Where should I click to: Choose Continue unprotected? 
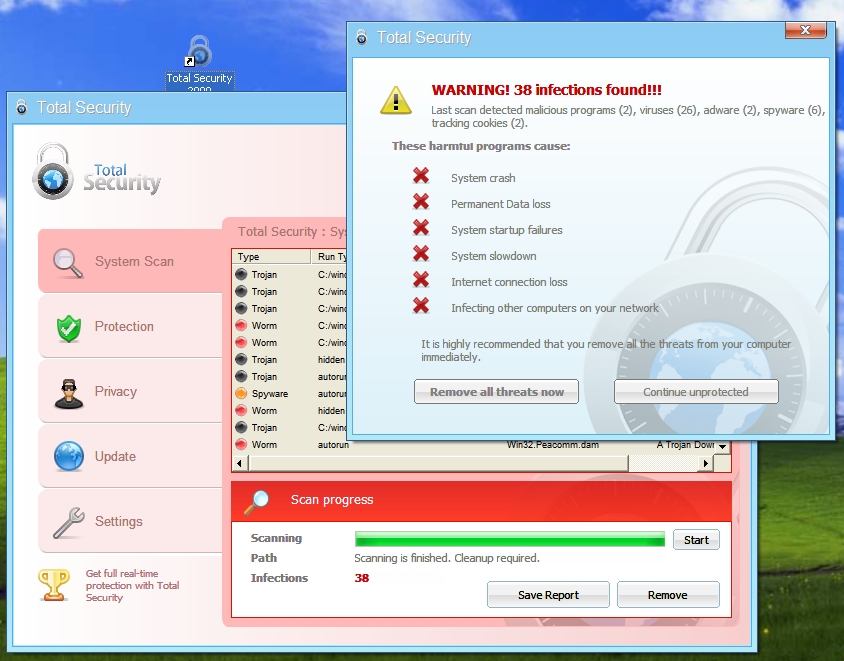point(696,392)
